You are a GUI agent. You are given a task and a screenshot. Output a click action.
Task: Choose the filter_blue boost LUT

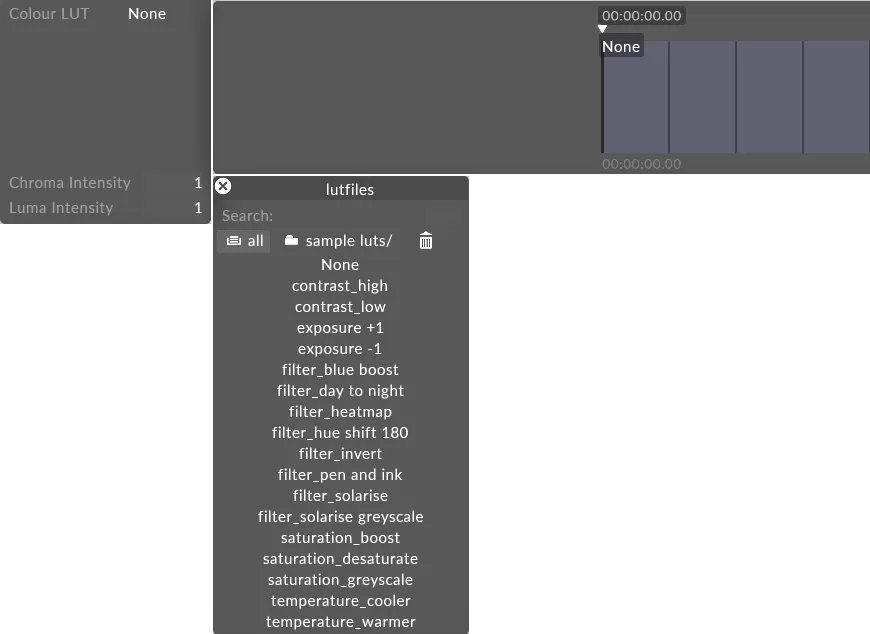tap(340, 369)
